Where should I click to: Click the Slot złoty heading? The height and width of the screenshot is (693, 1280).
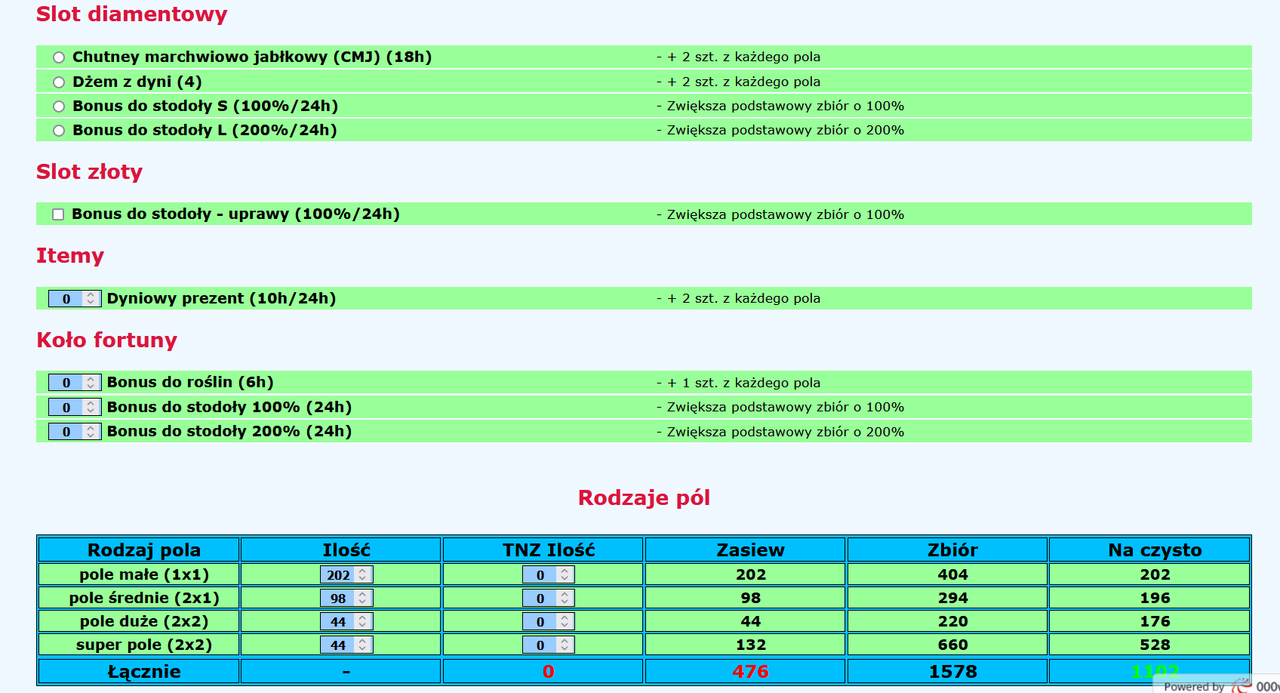pyautogui.click(x=89, y=172)
